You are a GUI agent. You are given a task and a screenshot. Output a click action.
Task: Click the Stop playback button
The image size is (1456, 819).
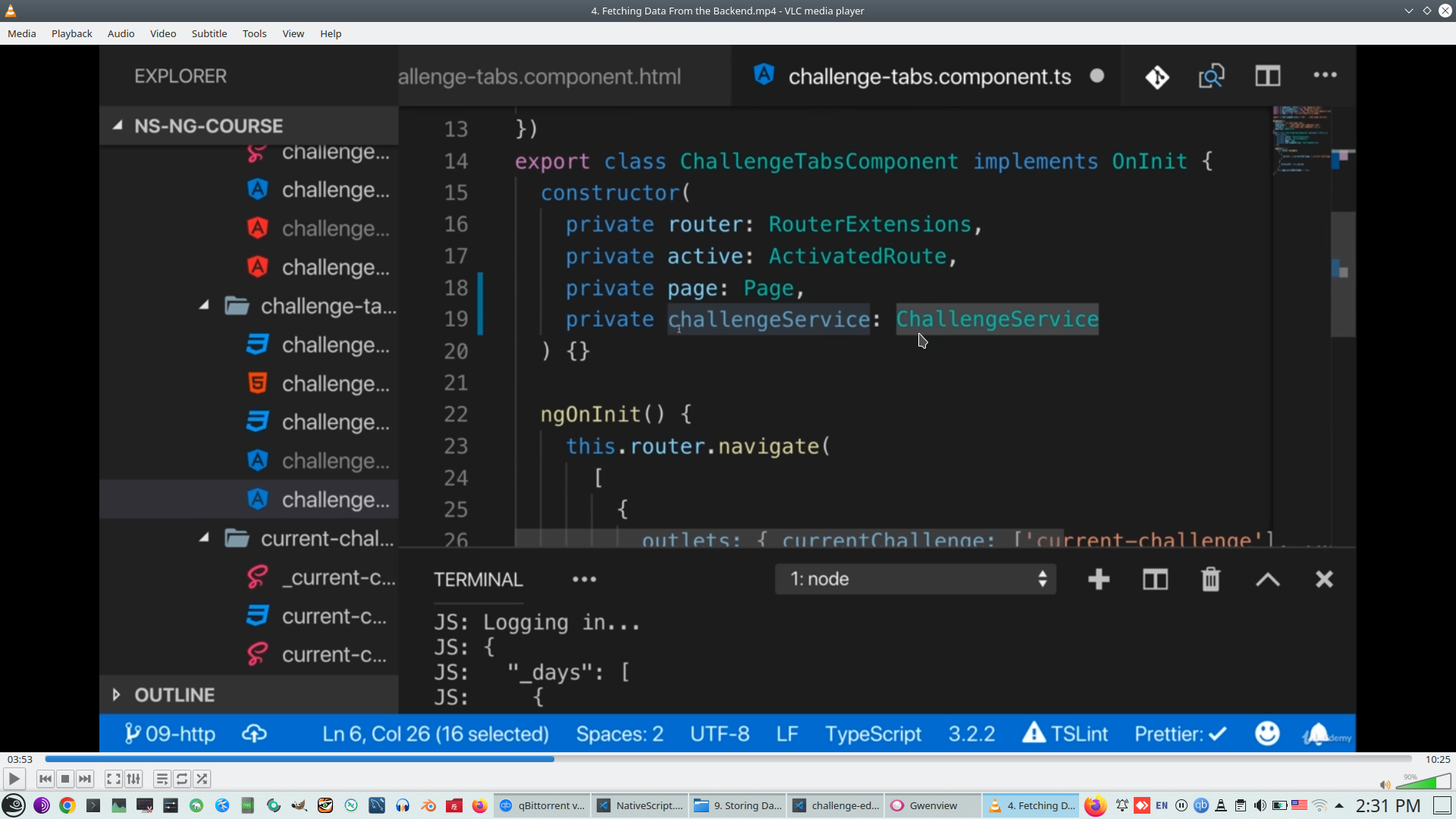coord(65,779)
